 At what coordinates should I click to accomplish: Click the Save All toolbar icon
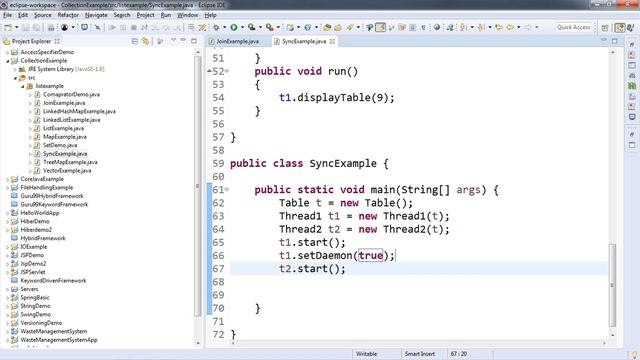click(x=36, y=27)
